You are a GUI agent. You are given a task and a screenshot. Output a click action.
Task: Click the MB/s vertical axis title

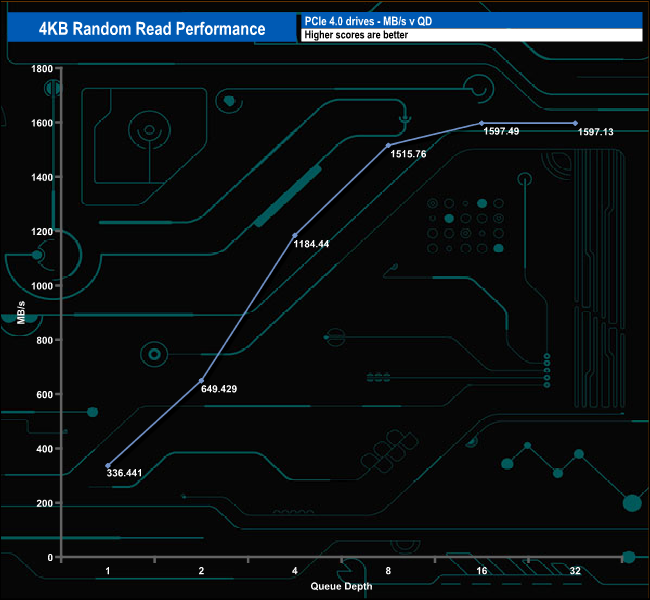tap(21, 312)
